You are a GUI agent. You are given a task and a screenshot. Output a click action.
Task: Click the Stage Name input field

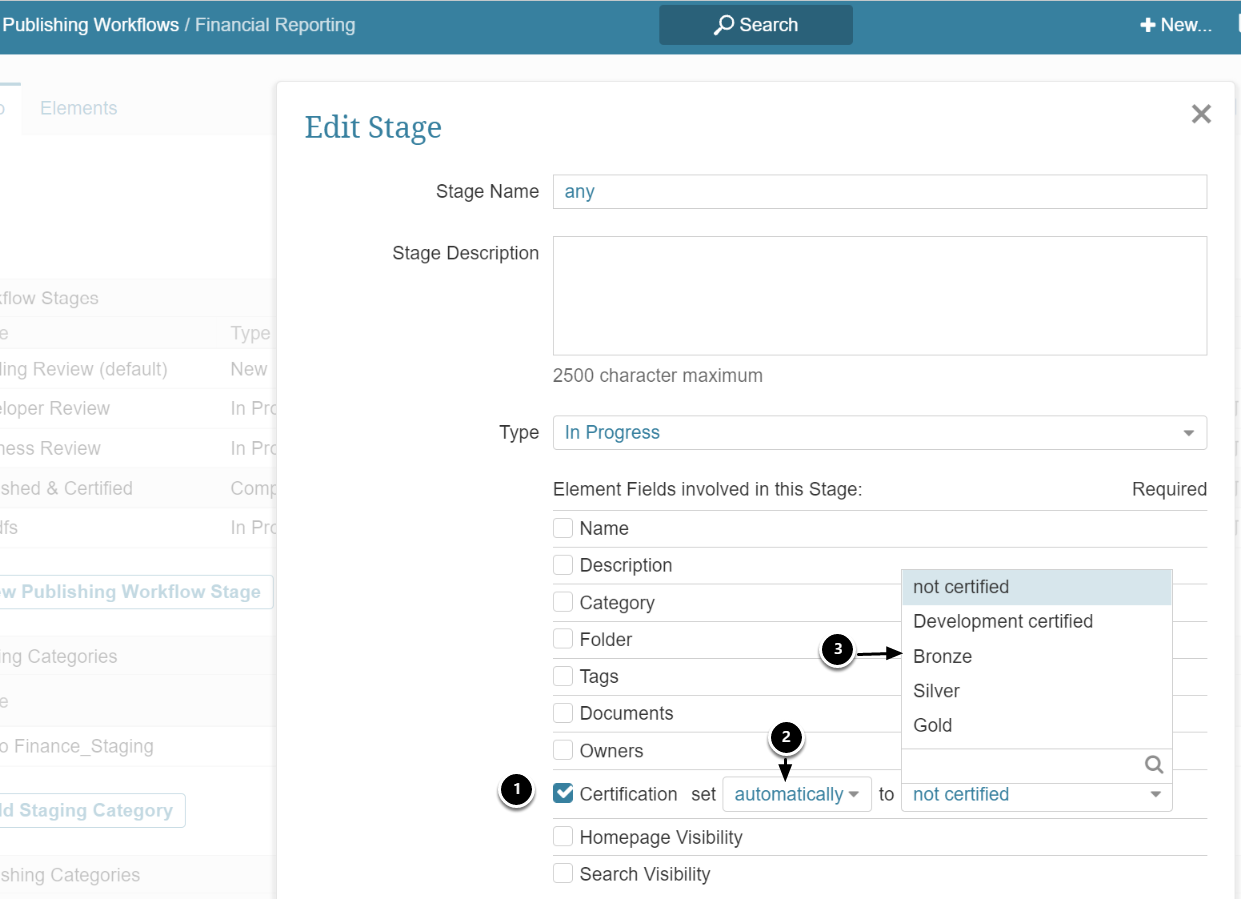[879, 192]
